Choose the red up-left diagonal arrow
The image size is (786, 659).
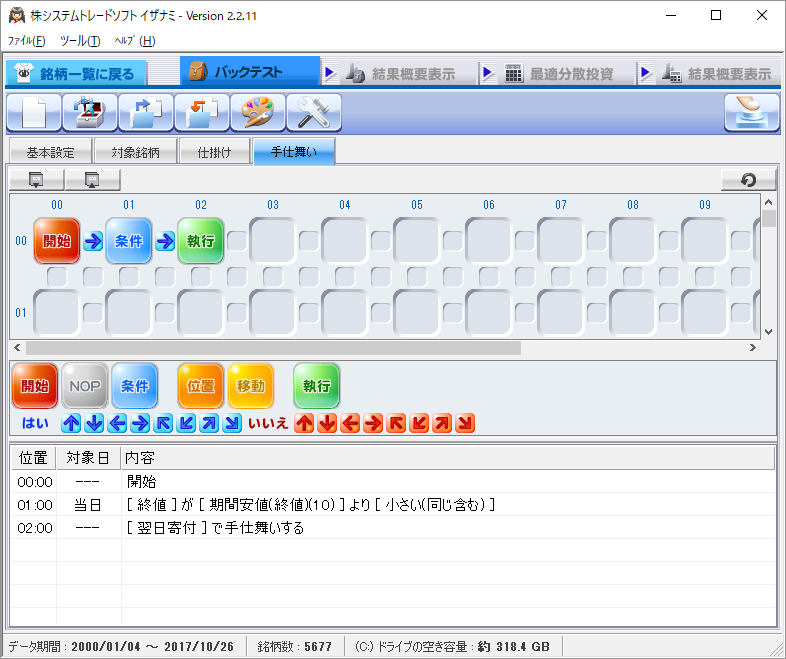click(396, 423)
